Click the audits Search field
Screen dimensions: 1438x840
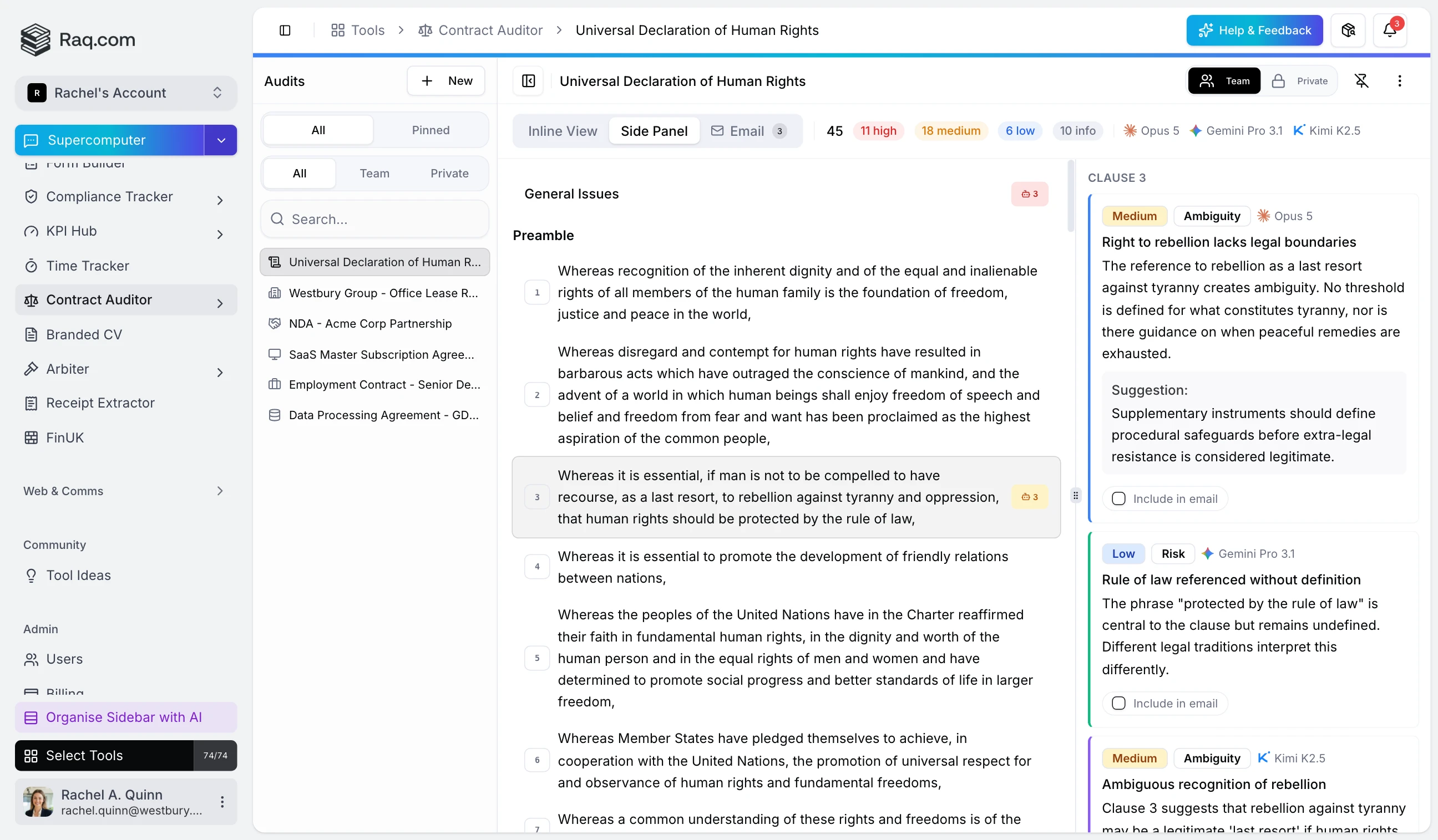tap(375, 219)
